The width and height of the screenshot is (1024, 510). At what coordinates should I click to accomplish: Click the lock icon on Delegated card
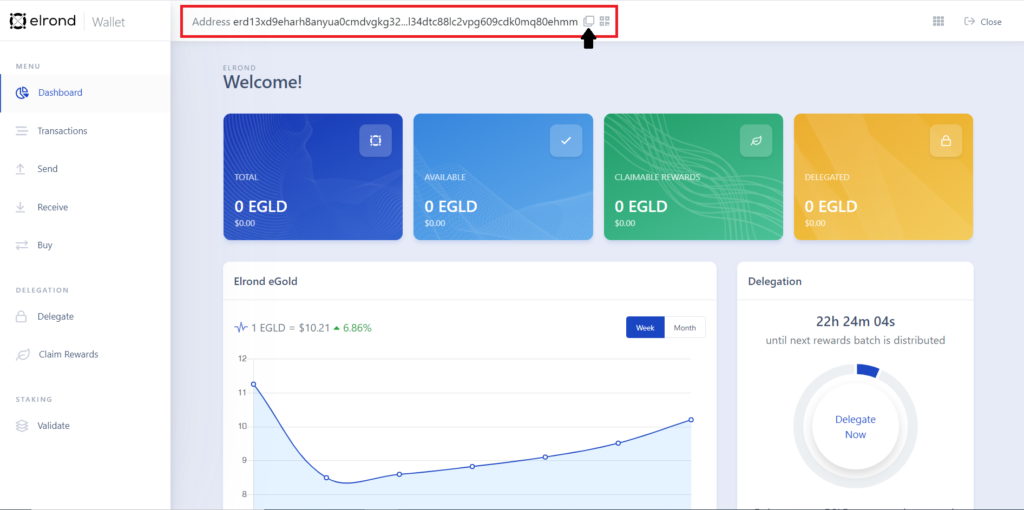point(945,140)
